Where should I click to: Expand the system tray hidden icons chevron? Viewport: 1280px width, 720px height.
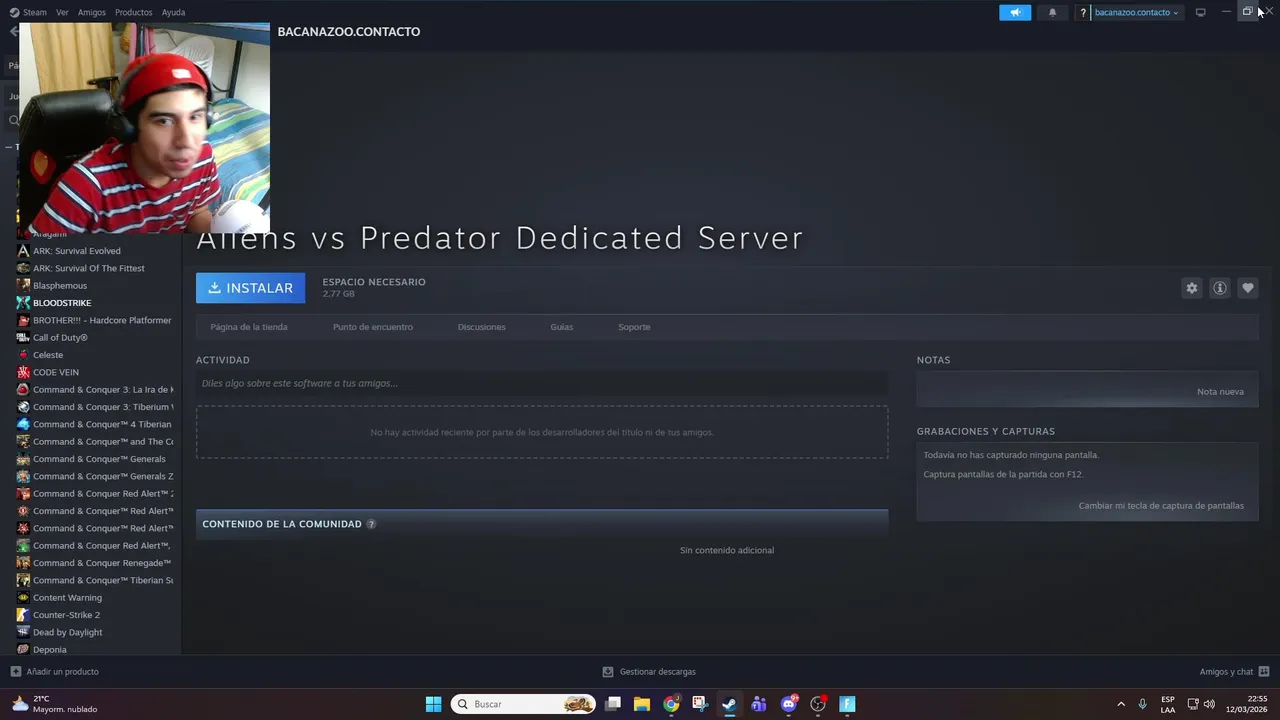click(1121, 704)
